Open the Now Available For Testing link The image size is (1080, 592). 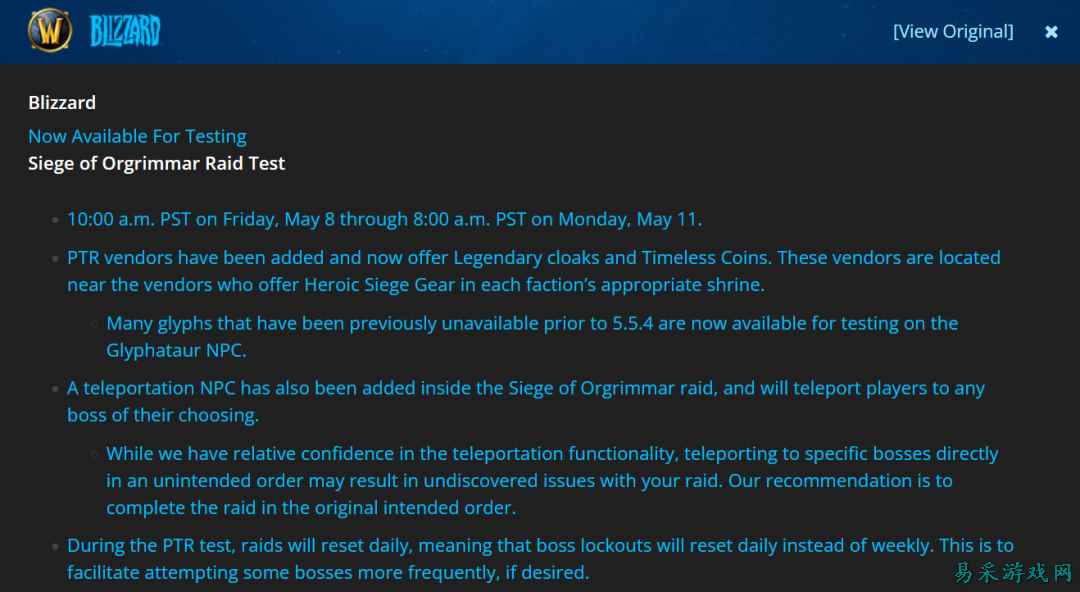137,136
